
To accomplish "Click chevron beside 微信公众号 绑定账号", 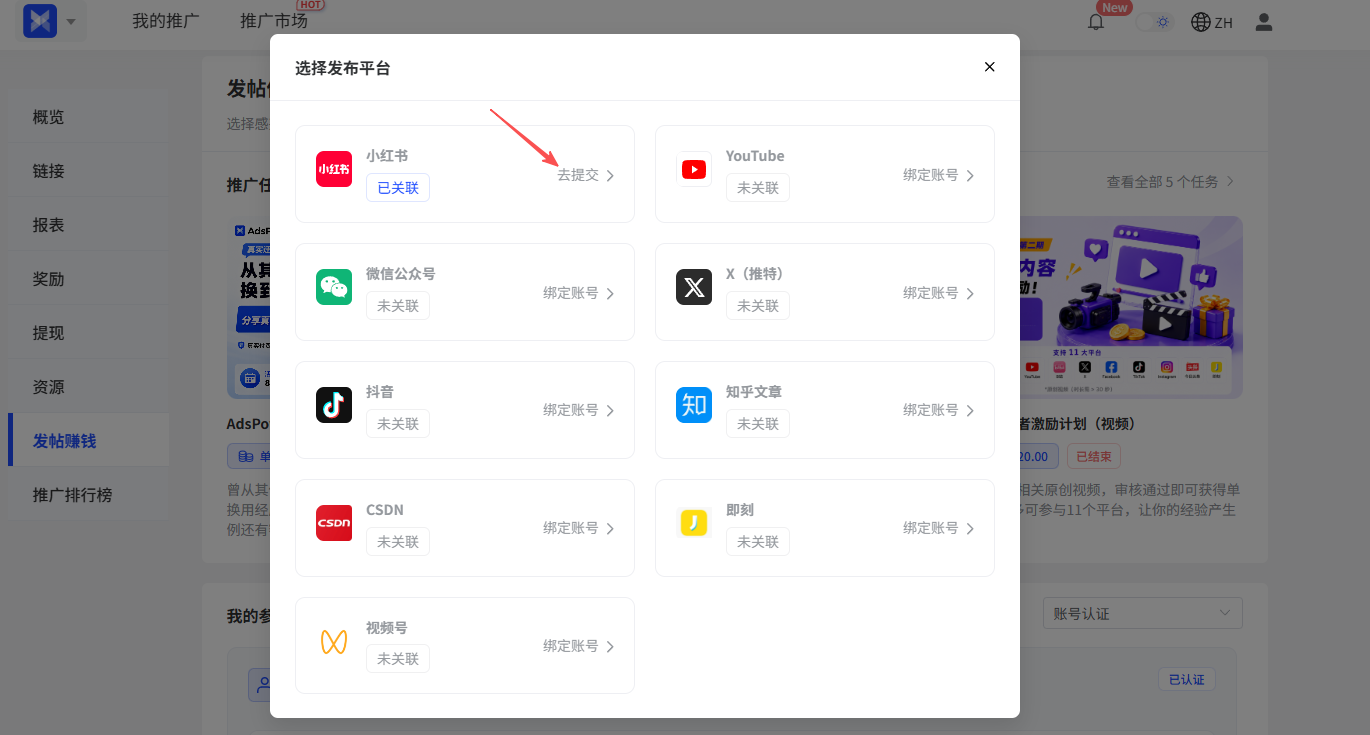I will pyautogui.click(x=610, y=293).
